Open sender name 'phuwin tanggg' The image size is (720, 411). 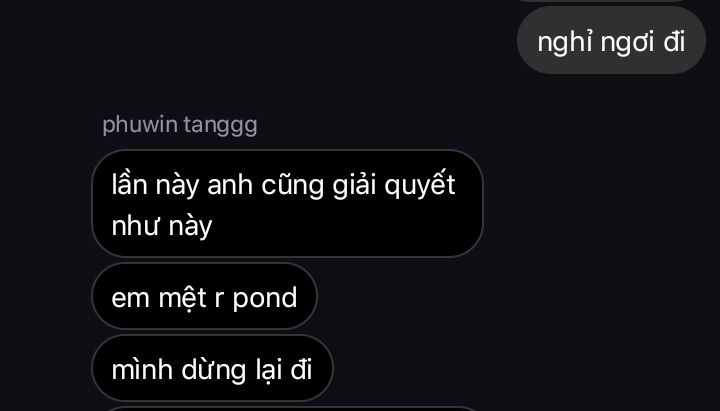pyautogui.click(x=180, y=125)
